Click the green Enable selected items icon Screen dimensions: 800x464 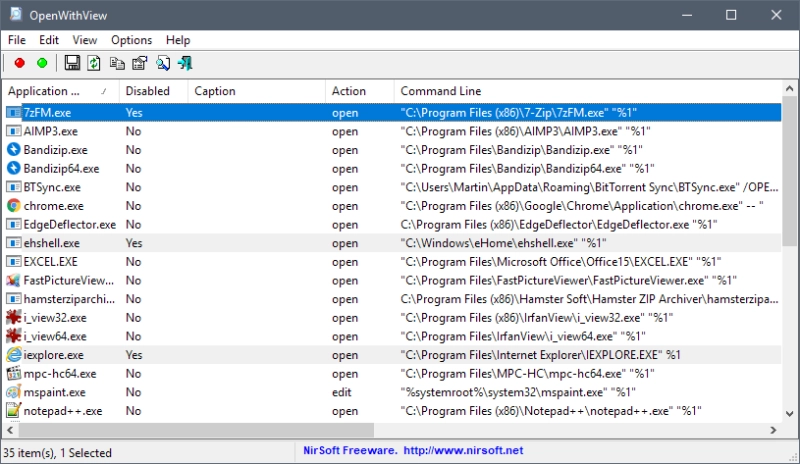[42, 63]
